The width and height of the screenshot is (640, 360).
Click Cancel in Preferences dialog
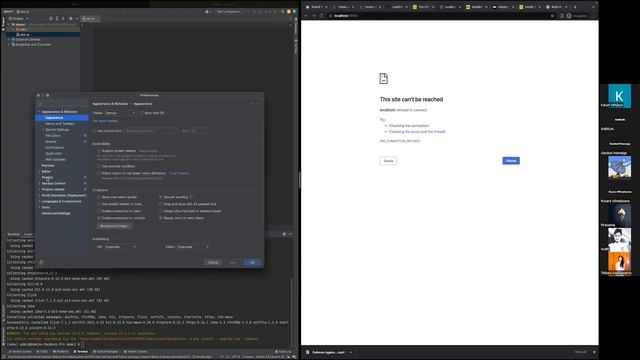click(x=213, y=262)
